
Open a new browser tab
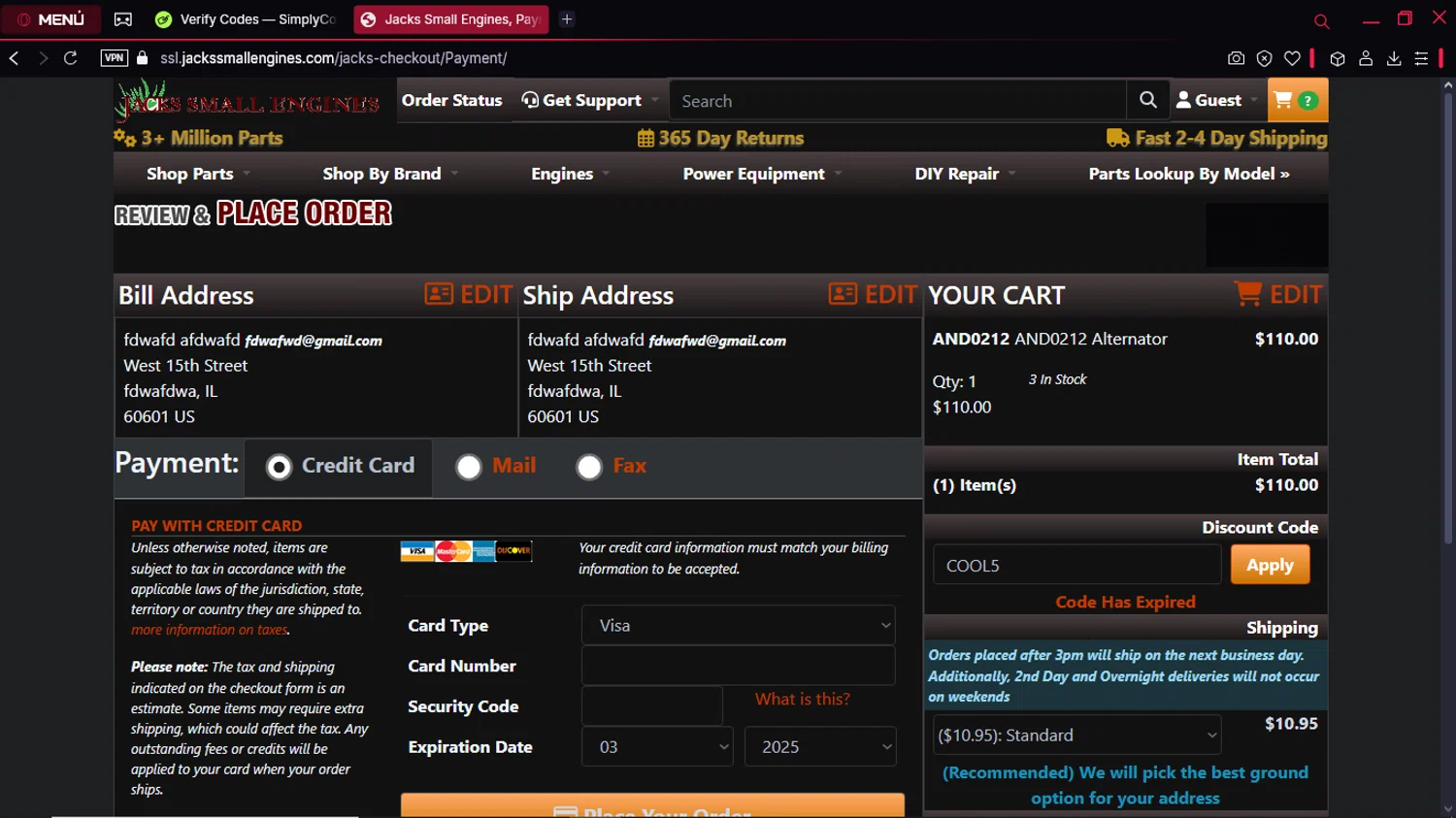pyautogui.click(x=567, y=19)
